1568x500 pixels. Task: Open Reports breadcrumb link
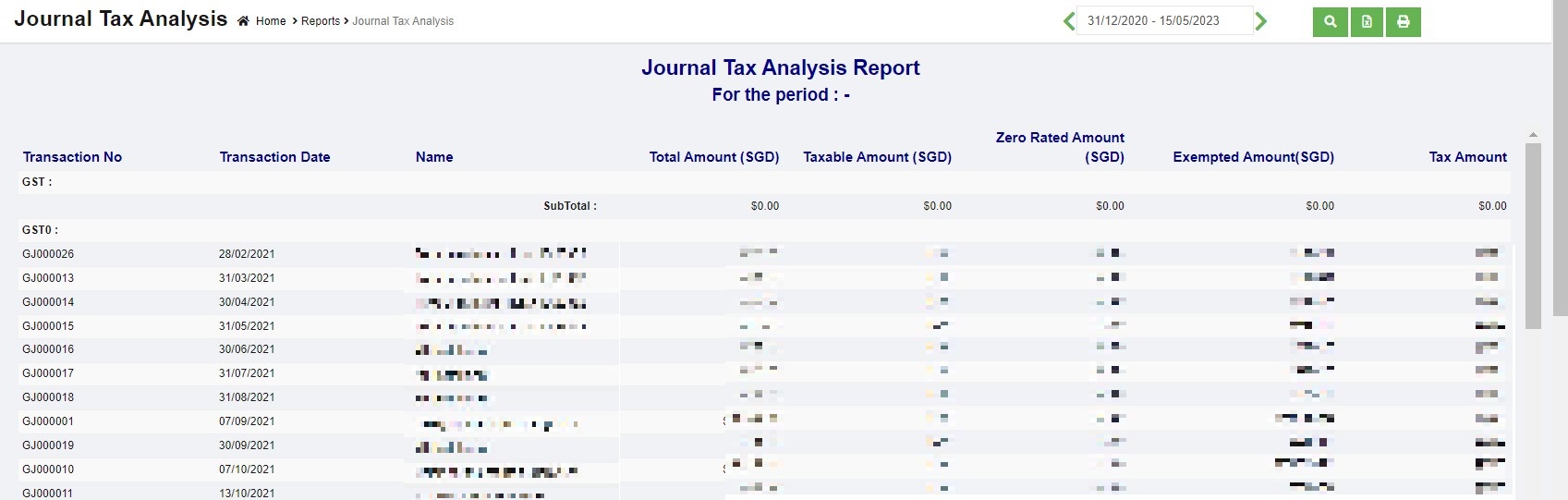click(320, 21)
